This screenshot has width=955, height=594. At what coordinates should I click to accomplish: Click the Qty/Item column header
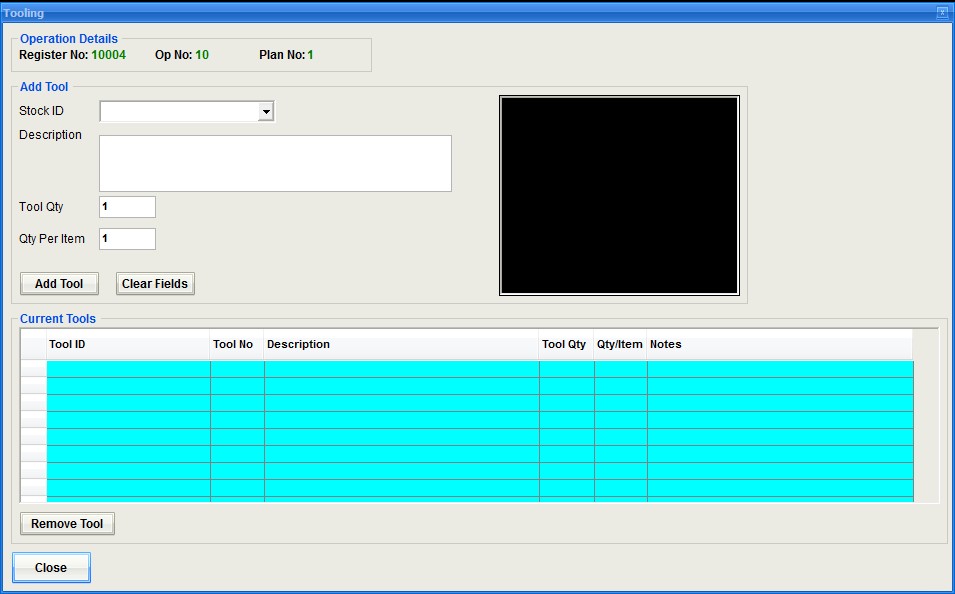pos(620,345)
